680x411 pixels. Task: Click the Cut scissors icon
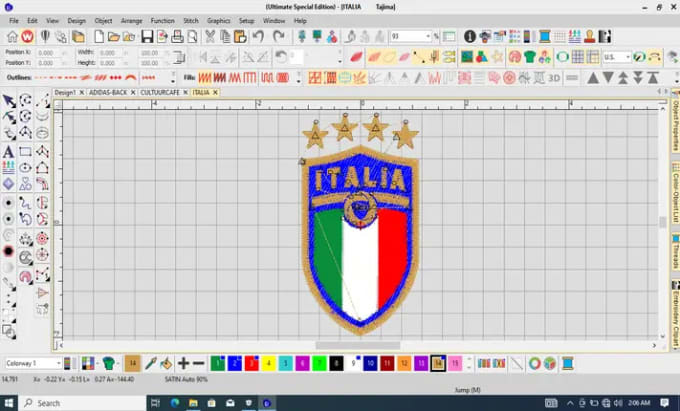pyautogui.click(x=210, y=36)
